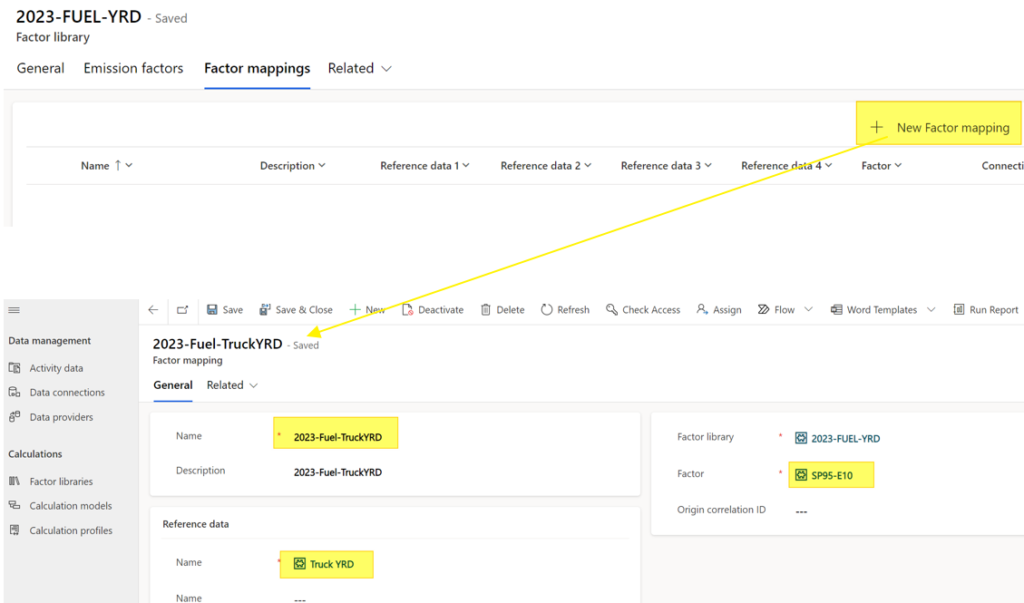This screenshot has height=603, width=1024.
Task: Expand the Flow dropdown chevron
Action: pyautogui.click(x=808, y=310)
